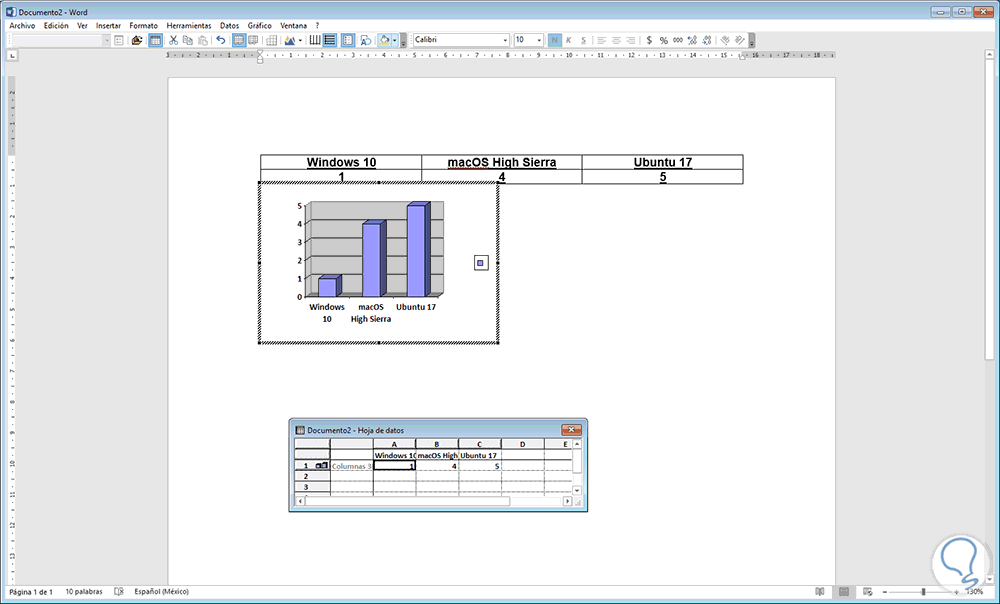The image size is (1000, 604).
Task: Click the Fill Color bucket icon
Action: pyautogui.click(x=385, y=40)
